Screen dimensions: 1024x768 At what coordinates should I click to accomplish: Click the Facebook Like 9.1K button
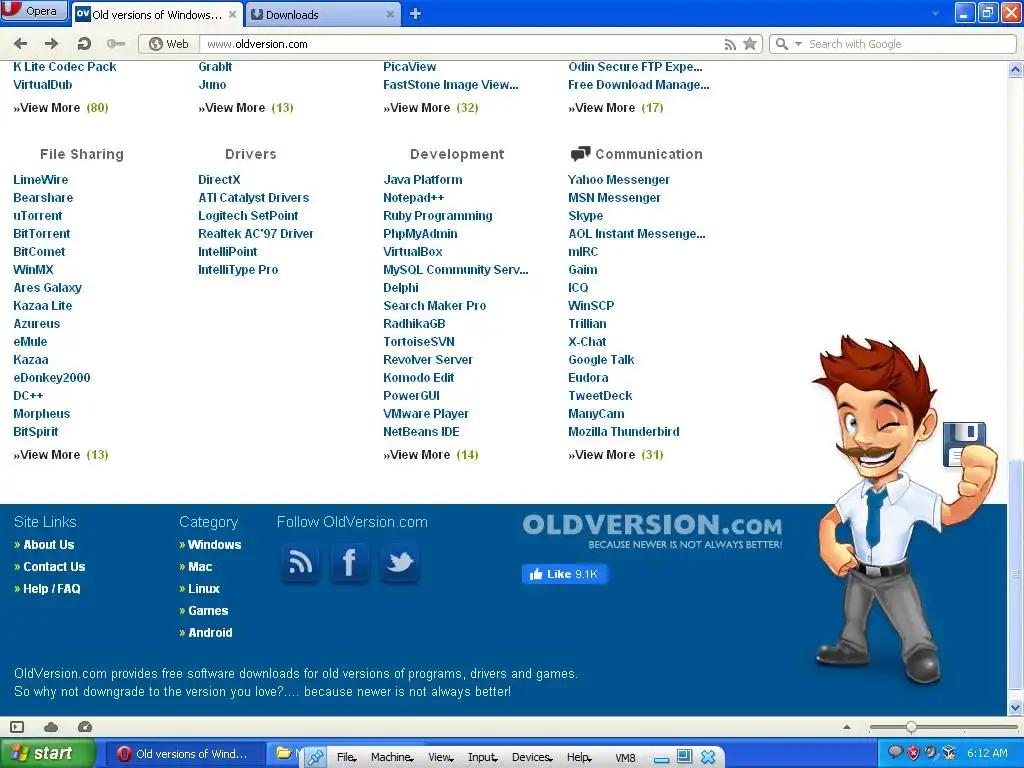coord(564,574)
